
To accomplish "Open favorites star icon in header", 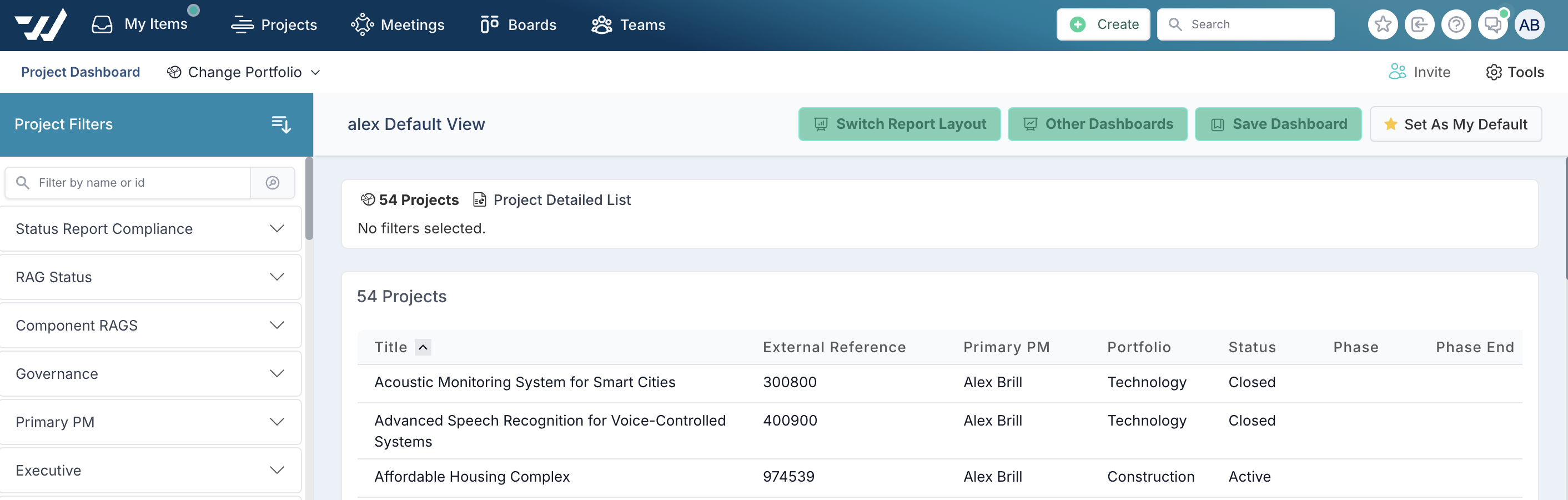I will click(1383, 25).
